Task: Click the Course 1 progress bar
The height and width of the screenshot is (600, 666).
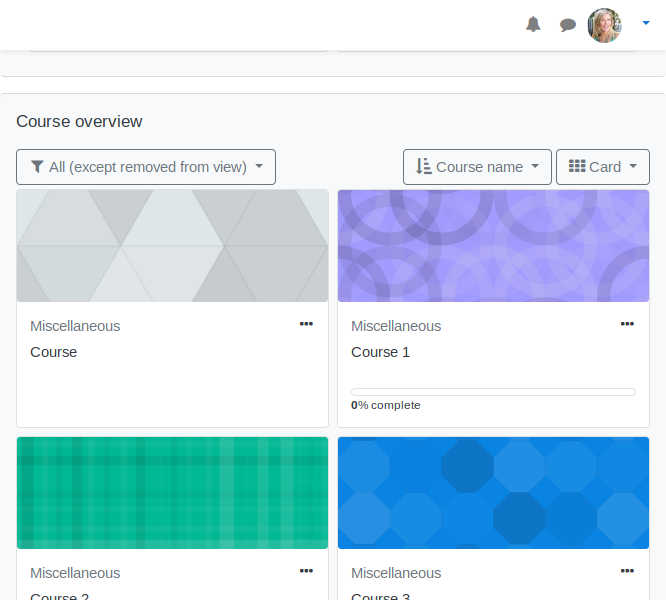Action: coord(493,392)
